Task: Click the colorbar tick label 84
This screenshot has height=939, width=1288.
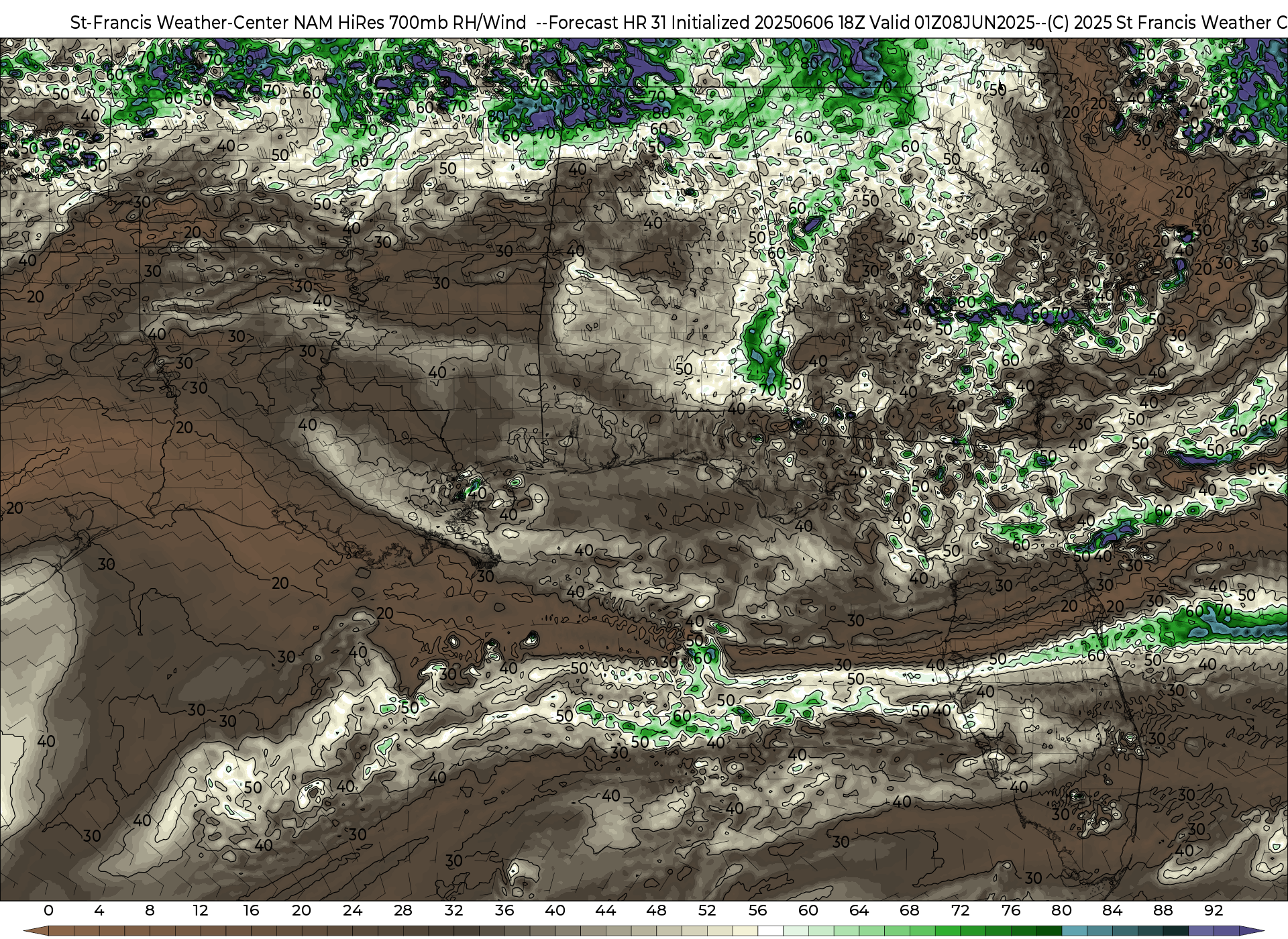Action: (1112, 910)
